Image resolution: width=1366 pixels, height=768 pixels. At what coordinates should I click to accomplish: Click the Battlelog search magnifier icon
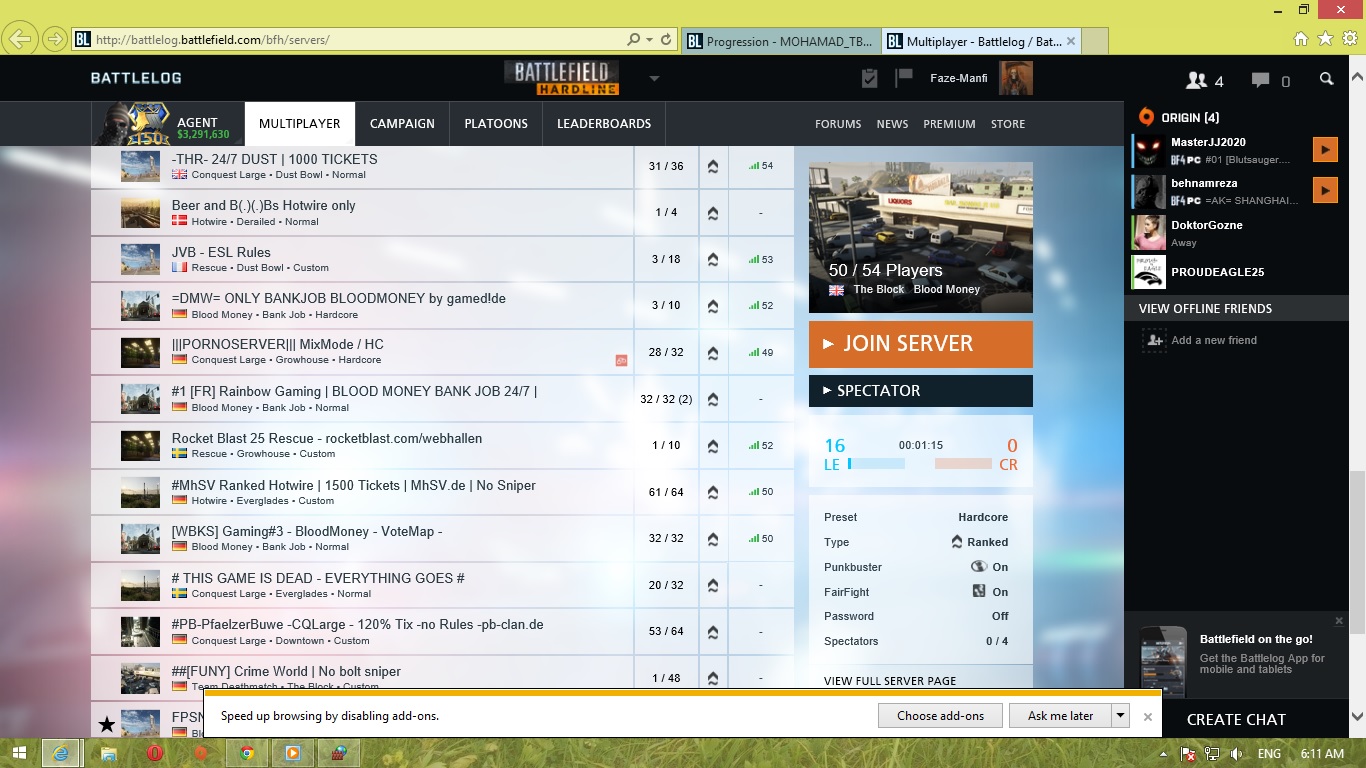tap(1326, 79)
